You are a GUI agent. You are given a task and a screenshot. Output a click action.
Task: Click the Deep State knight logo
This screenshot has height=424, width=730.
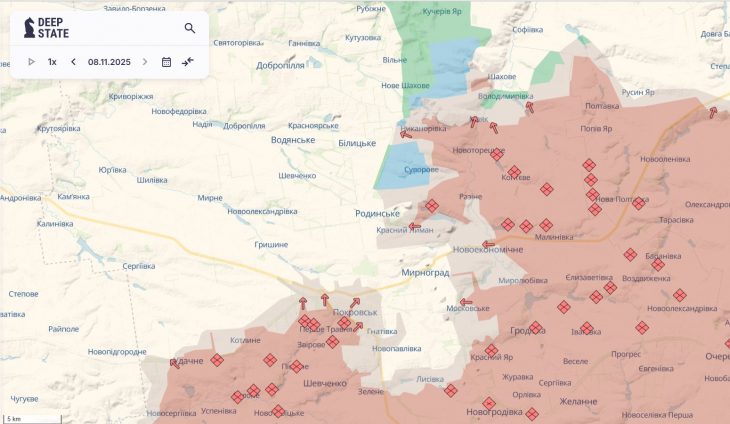click(28, 28)
